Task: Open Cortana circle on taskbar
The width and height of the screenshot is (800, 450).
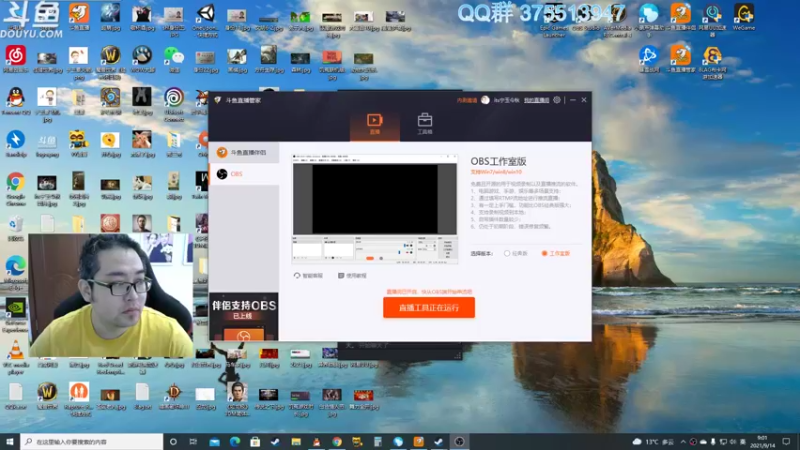Action: click(173, 441)
